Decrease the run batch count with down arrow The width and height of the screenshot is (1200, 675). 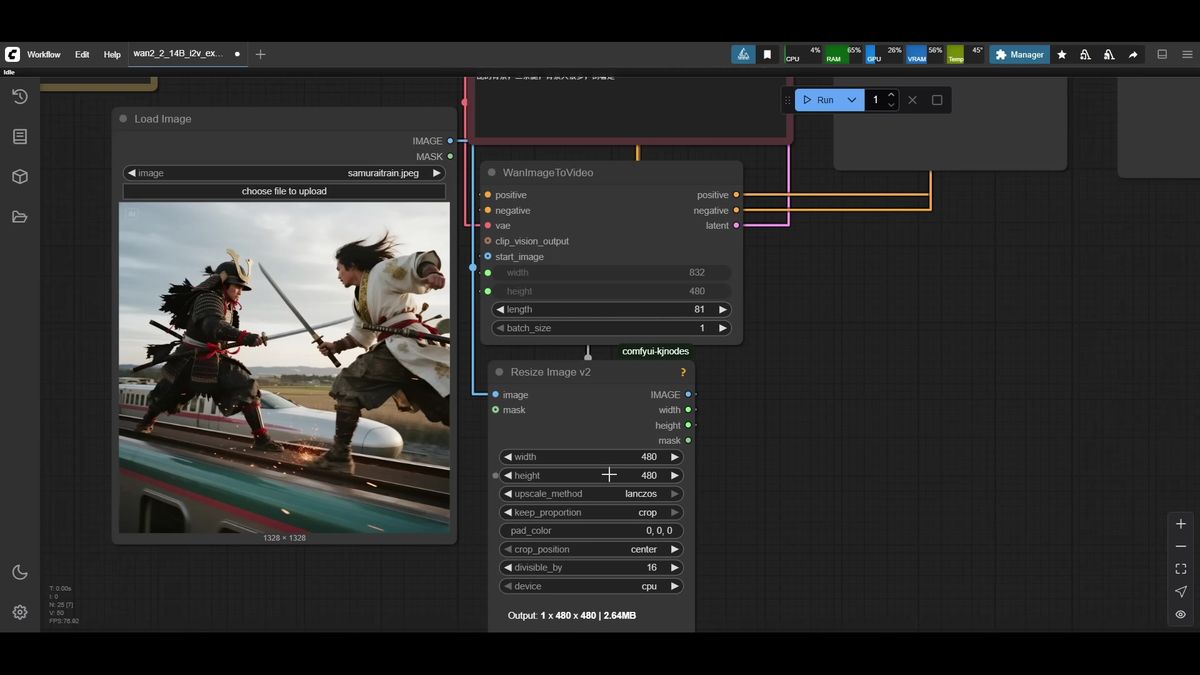coord(891,105)
